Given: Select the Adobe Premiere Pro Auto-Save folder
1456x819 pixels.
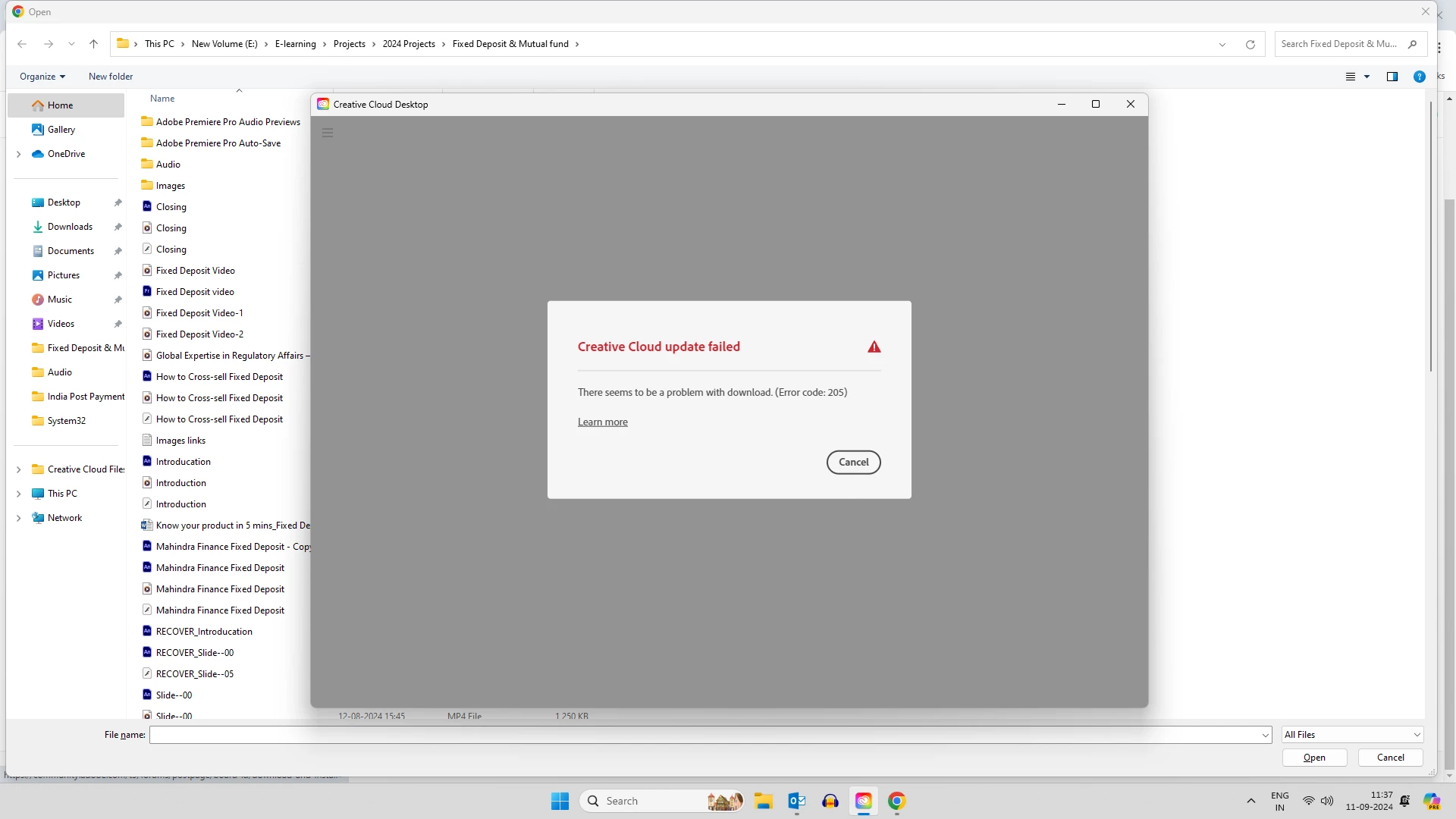Looking at the screenshot, I should [x=218, y=143].
